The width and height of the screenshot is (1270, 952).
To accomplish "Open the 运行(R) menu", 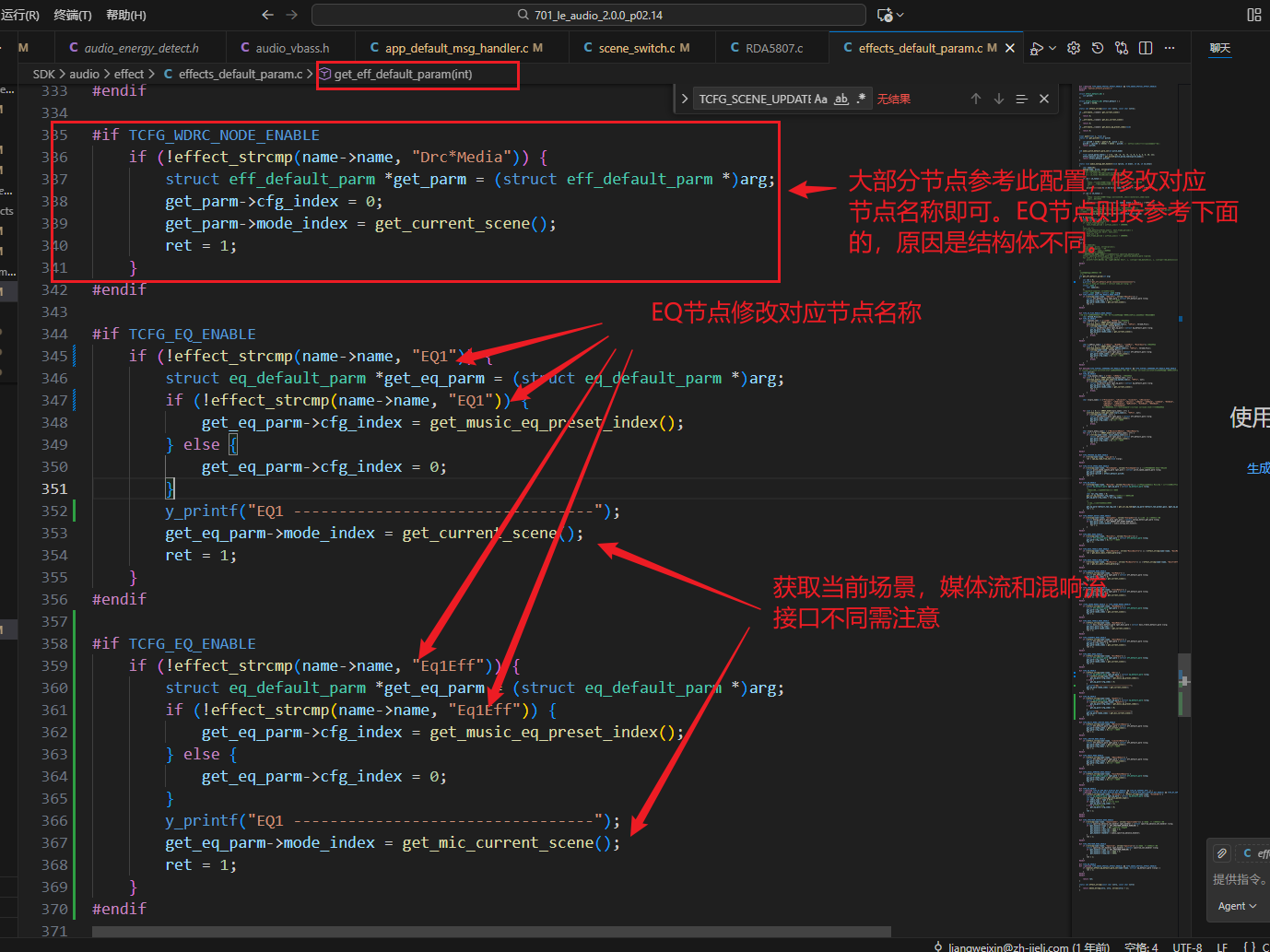I will [19, 15].
